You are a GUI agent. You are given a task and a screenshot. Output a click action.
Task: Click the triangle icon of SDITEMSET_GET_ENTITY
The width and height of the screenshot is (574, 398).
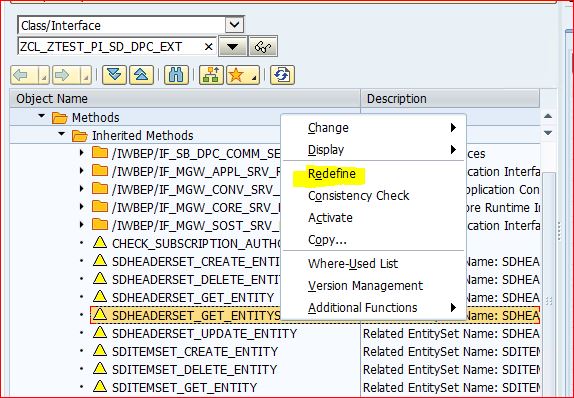click(100, 386)
